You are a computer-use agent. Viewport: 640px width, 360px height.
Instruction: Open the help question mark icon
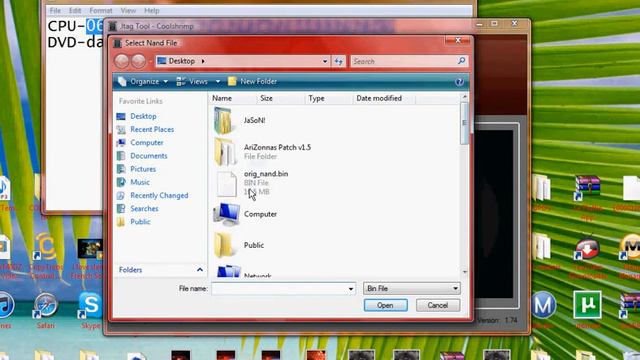point(459,82)
